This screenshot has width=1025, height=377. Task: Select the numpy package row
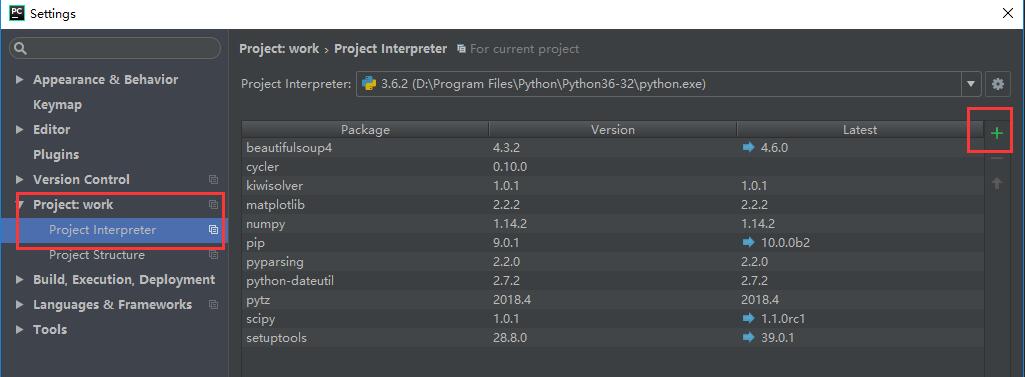click(613, 223)
